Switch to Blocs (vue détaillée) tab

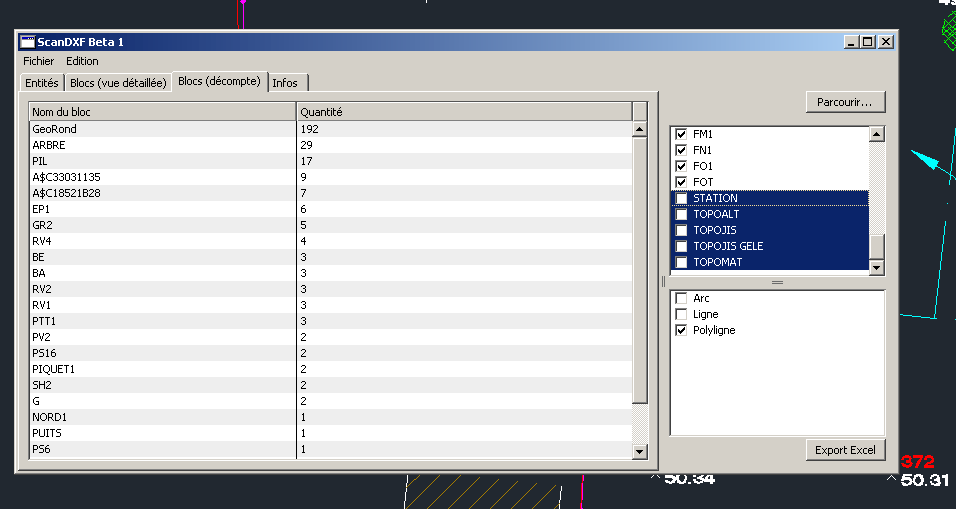pos(118,83)
